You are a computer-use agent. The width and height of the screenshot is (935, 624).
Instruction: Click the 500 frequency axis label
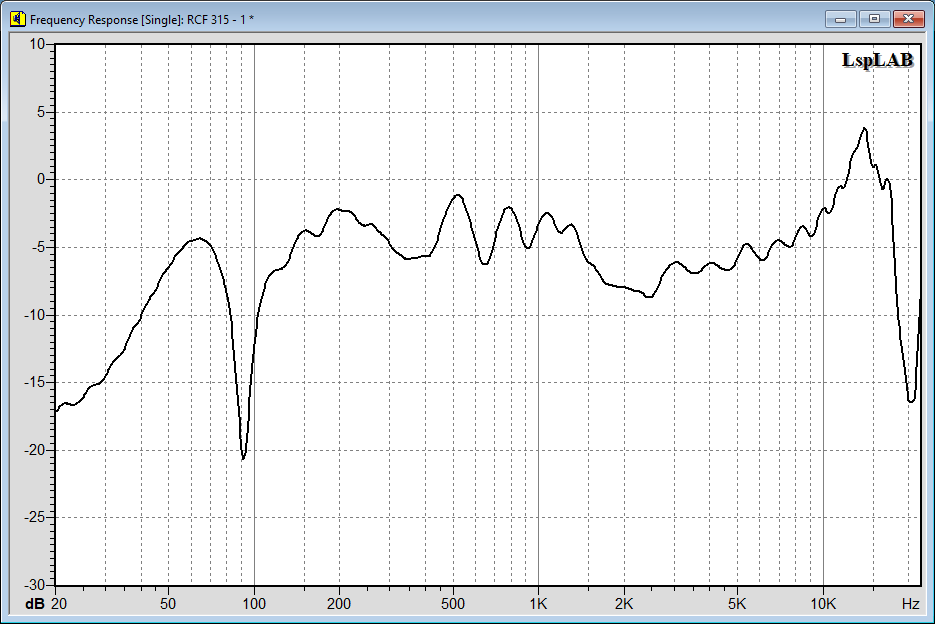click(x=453, y=604)
